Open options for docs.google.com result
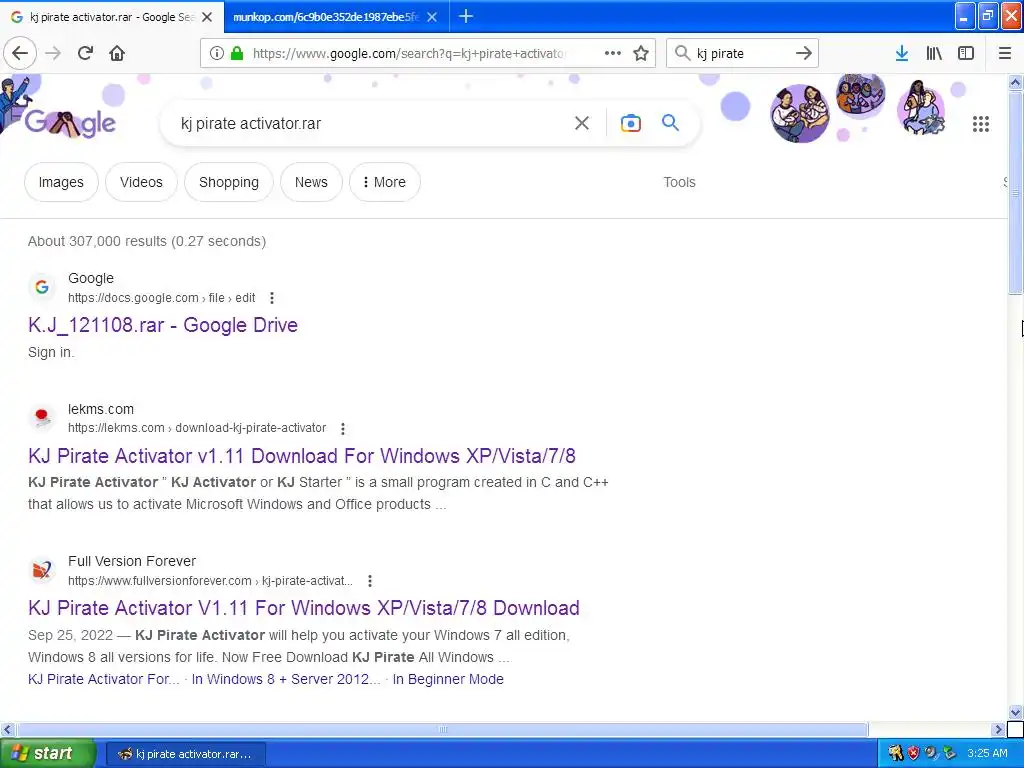Screen dimensions: 1024x768 pos(272,298)
